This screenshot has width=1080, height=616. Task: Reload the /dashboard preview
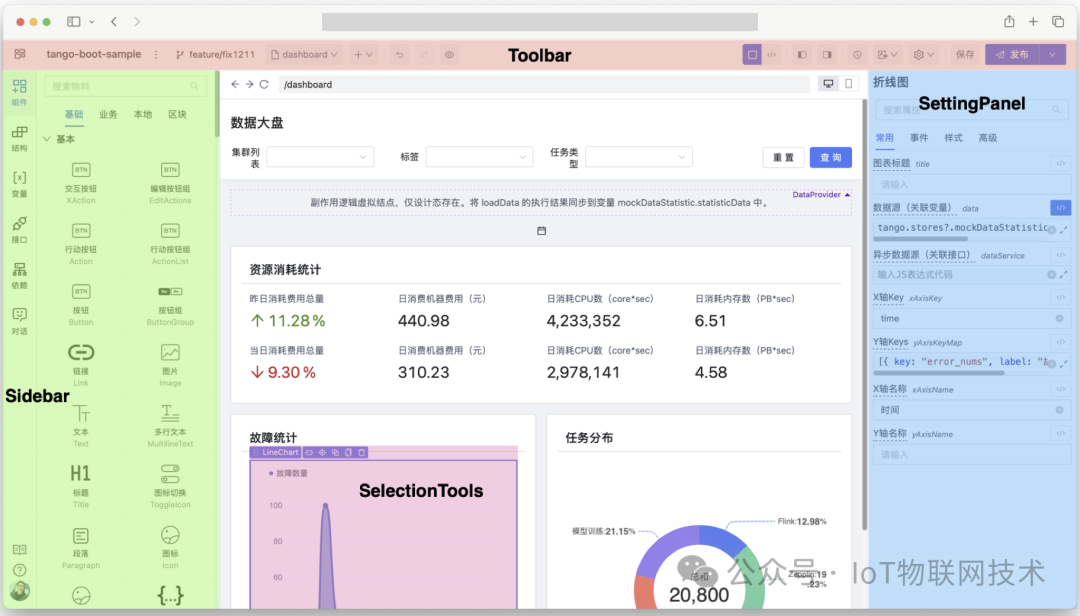click(x=264, y=84)
